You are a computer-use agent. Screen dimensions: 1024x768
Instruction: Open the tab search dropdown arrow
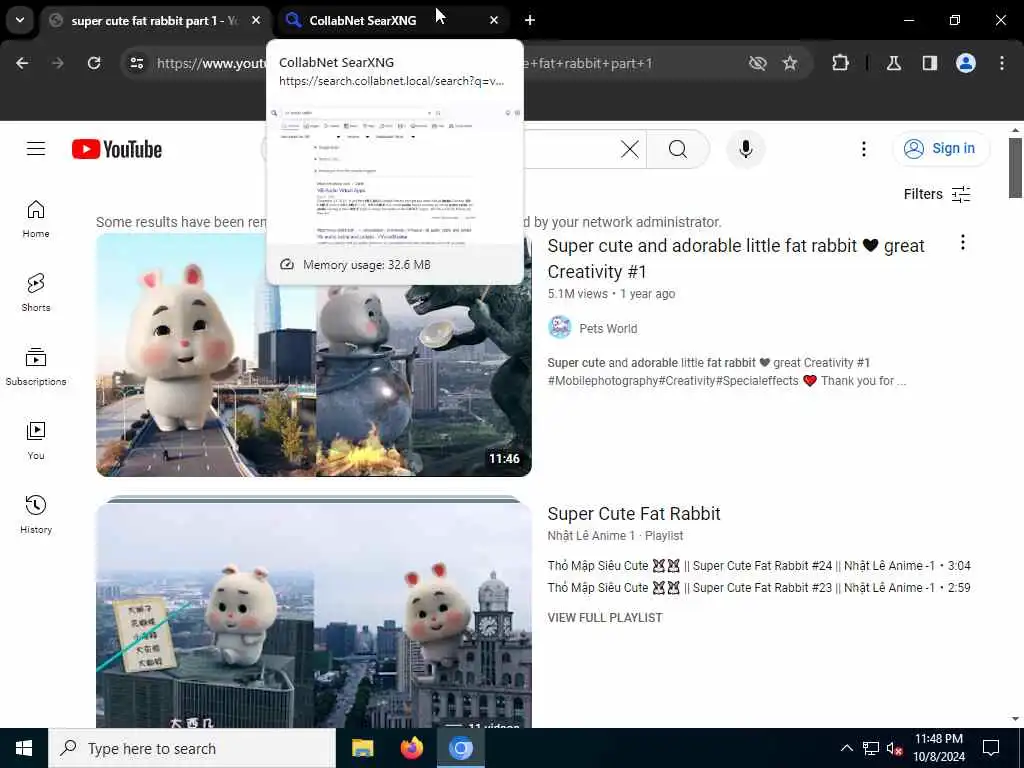pos(20,20)
